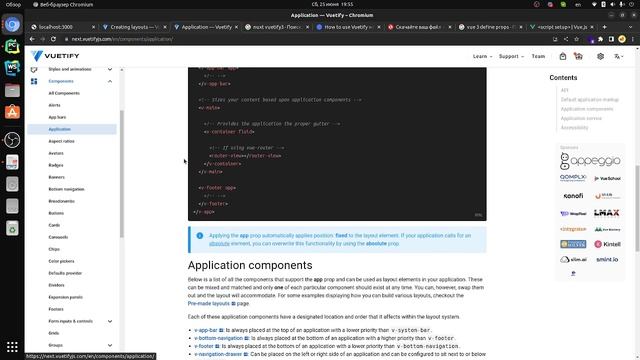Open the jobs icon in header
This screenshot has width=640, height=360.
point(578,56)
